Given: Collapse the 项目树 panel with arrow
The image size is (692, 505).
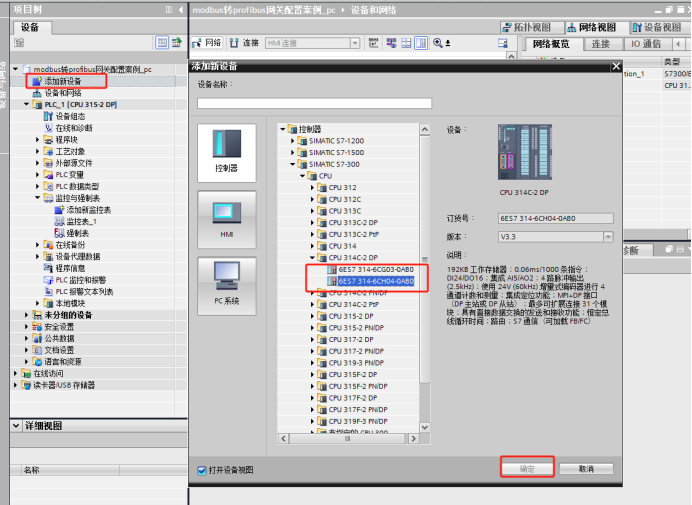Looking at the screenshot, I should coord(181,10).
